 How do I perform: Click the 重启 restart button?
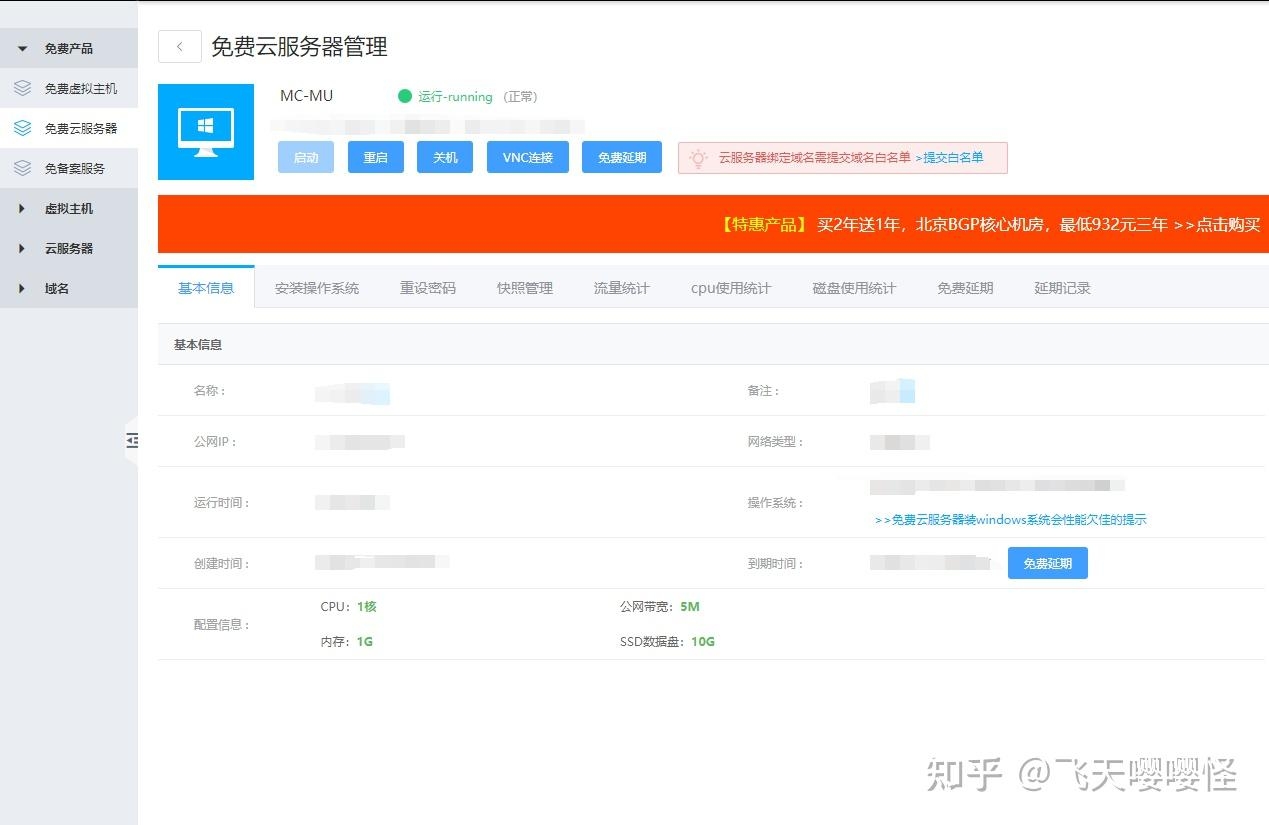click(375, 157)
